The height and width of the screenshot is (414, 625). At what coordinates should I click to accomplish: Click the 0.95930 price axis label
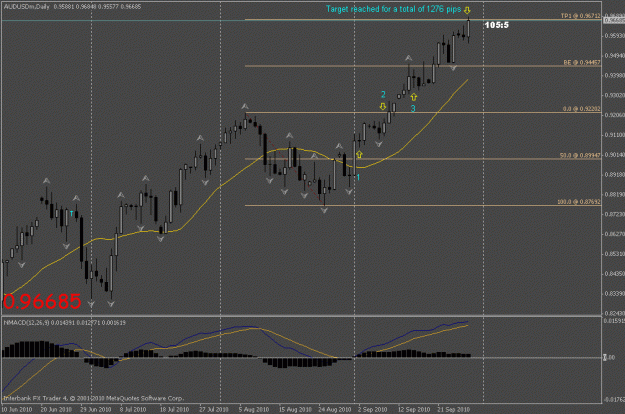tap(614, 36)
